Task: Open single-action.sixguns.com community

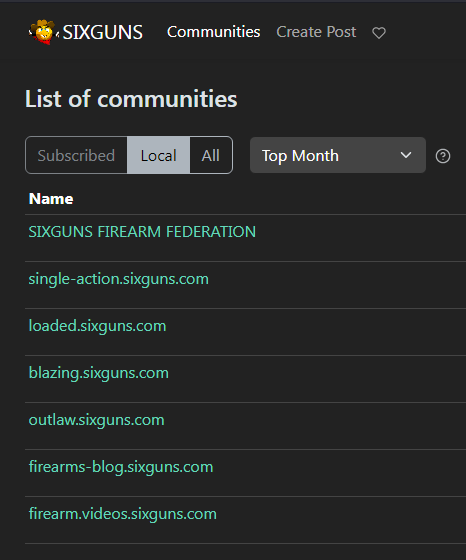Action: (x=119, y=279)
